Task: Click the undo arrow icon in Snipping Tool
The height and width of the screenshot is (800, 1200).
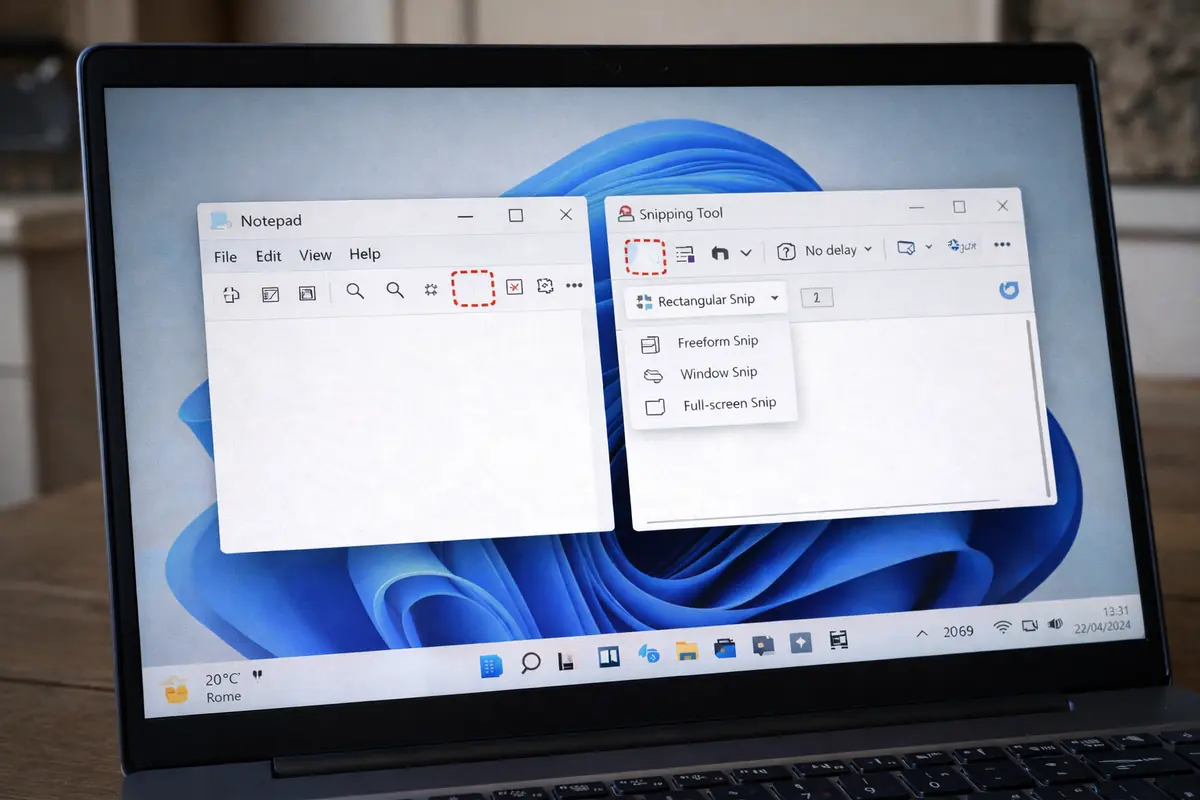Action: [x=719, y=253]
